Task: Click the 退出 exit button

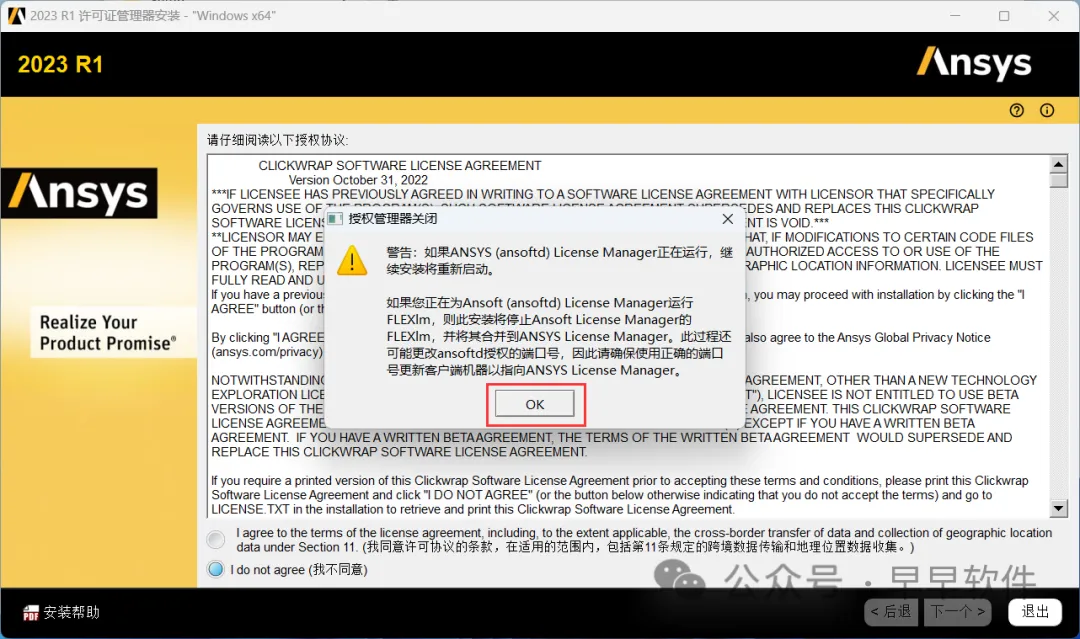Action: point(1035,611)
